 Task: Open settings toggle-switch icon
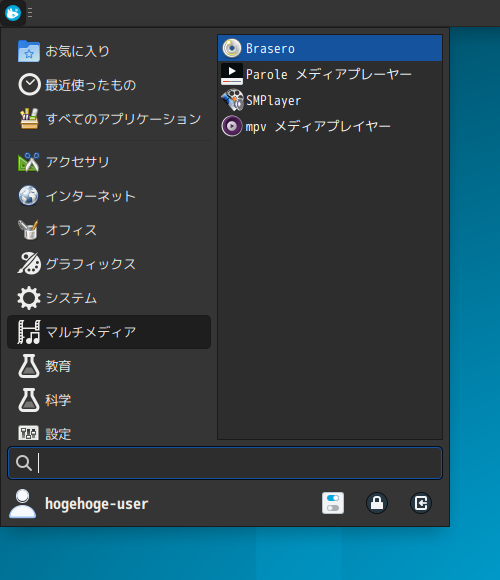pyautogui.click(x=333, y=503)
